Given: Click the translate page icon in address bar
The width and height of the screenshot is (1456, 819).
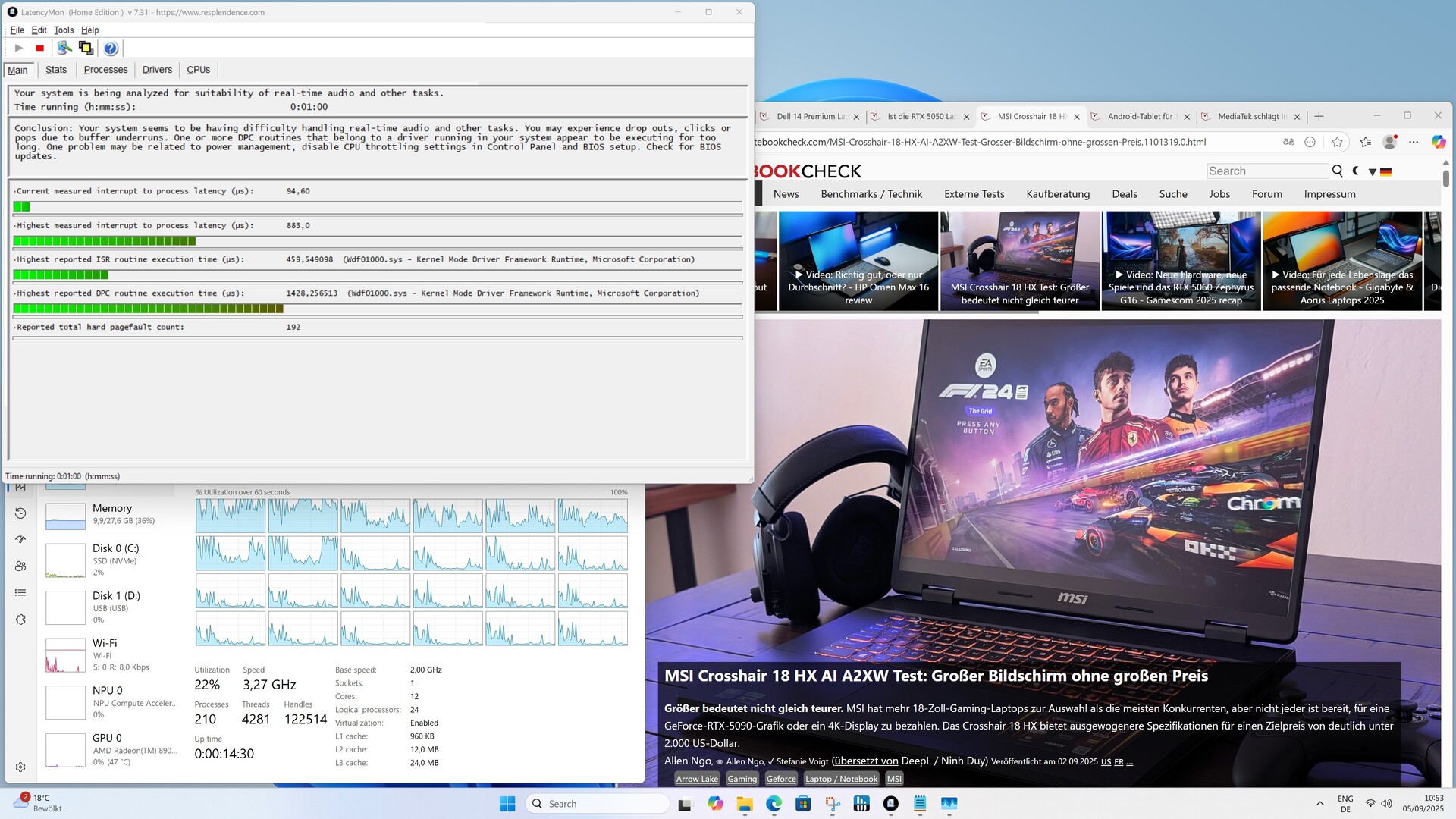Looking at the screenshot, I should [x=1288, y=142].
